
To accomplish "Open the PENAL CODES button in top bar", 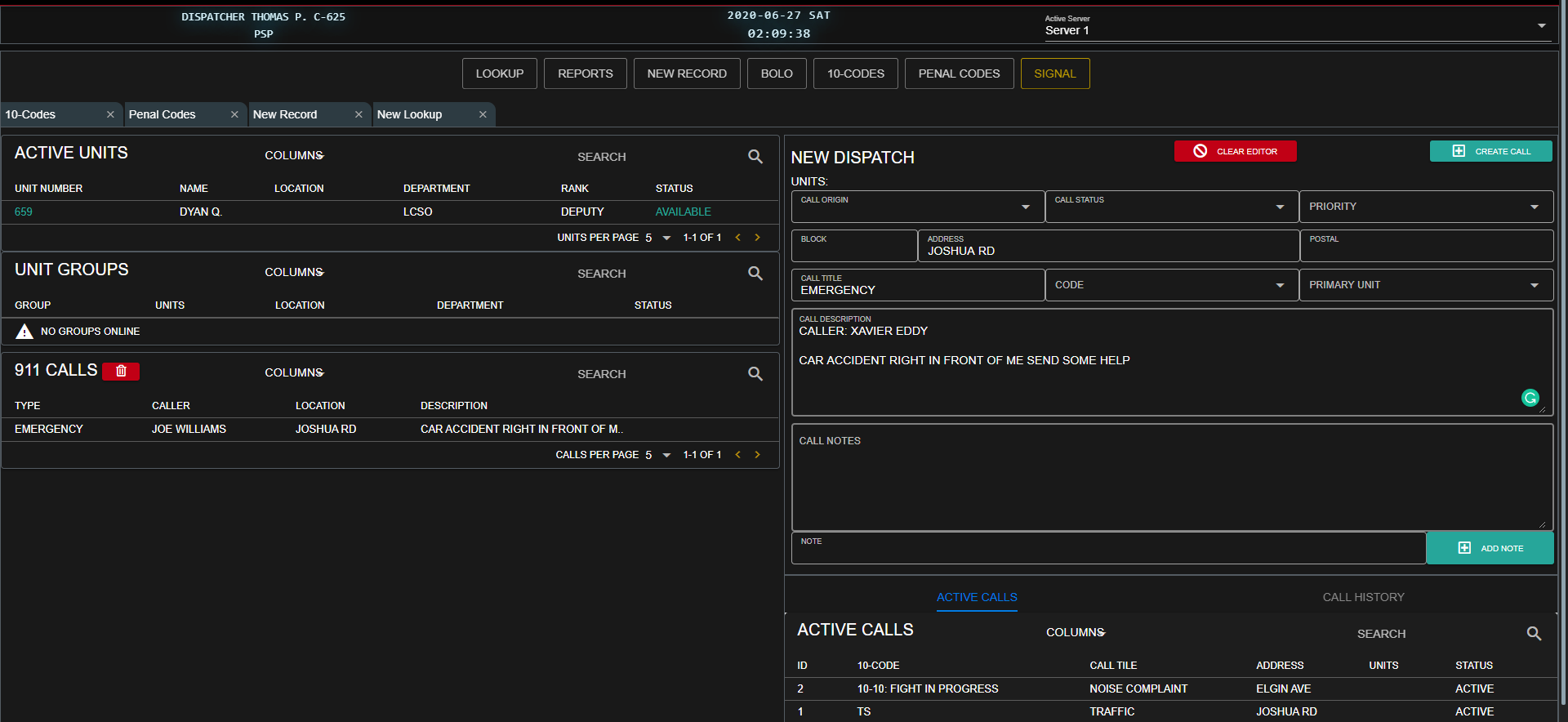I will [959, 74].
